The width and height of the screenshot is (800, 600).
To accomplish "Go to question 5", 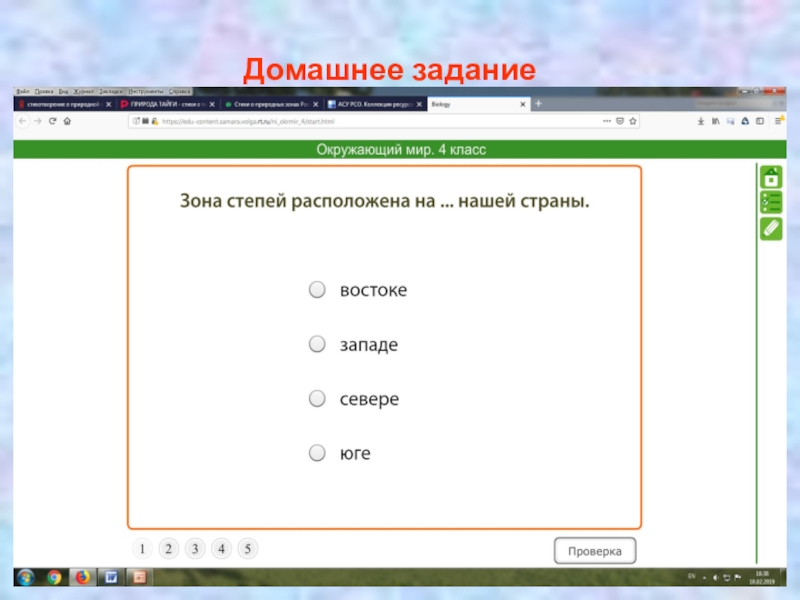I will pos(247,549).
